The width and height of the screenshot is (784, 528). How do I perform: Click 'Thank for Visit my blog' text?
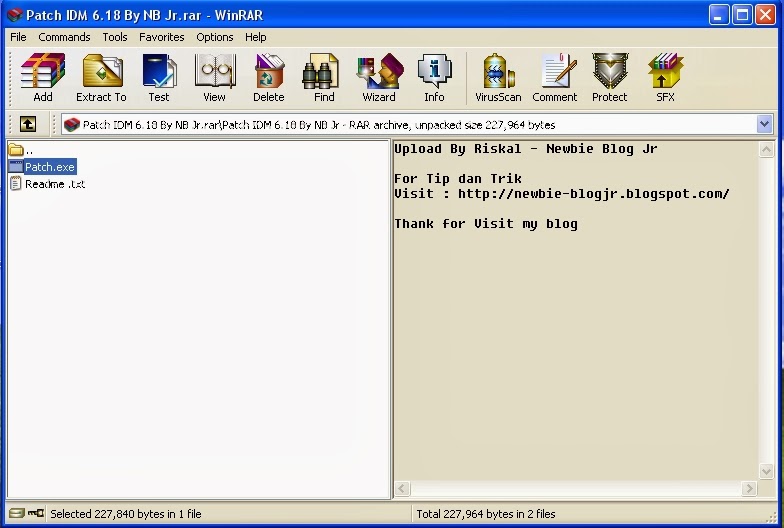point(486,224)
